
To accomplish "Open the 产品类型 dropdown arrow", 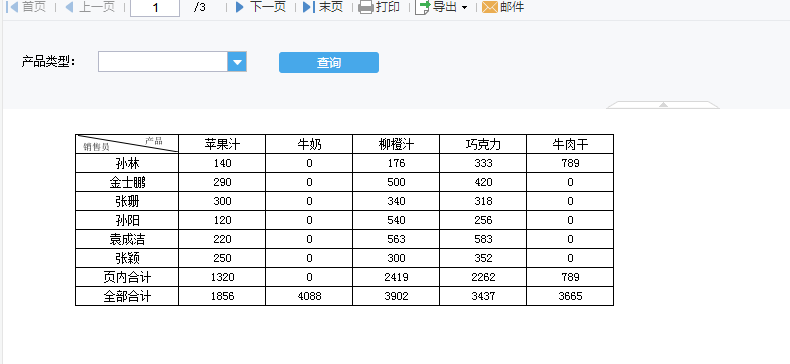I will point(237,62).
